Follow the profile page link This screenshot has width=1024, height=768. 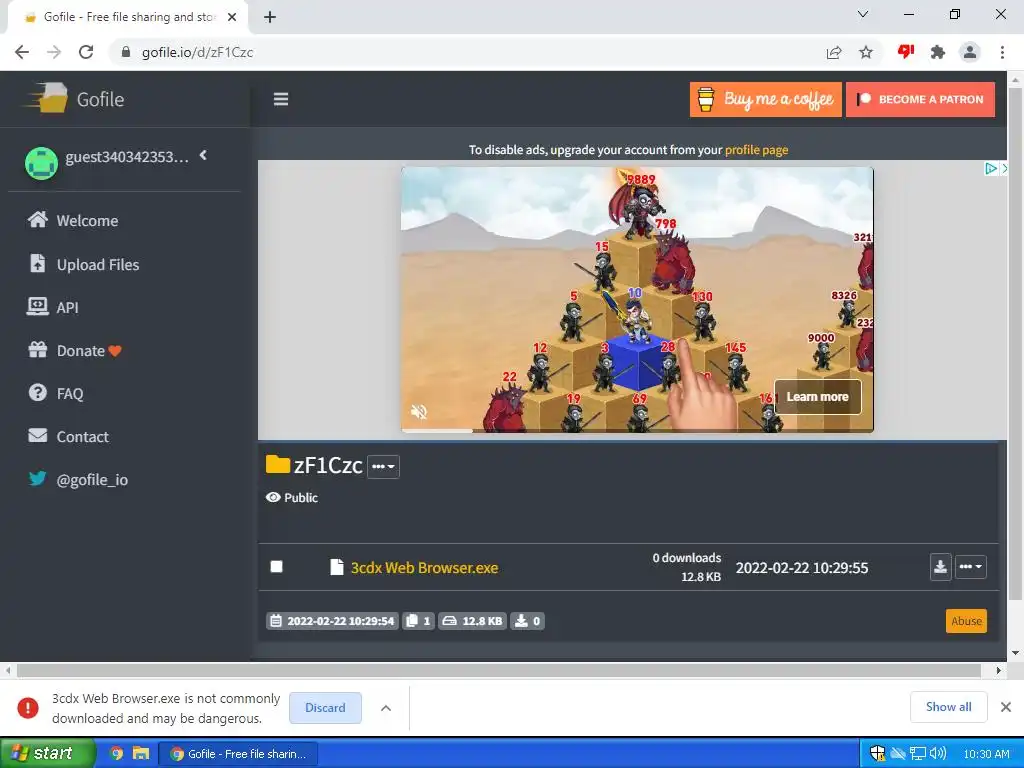[756, 150]
